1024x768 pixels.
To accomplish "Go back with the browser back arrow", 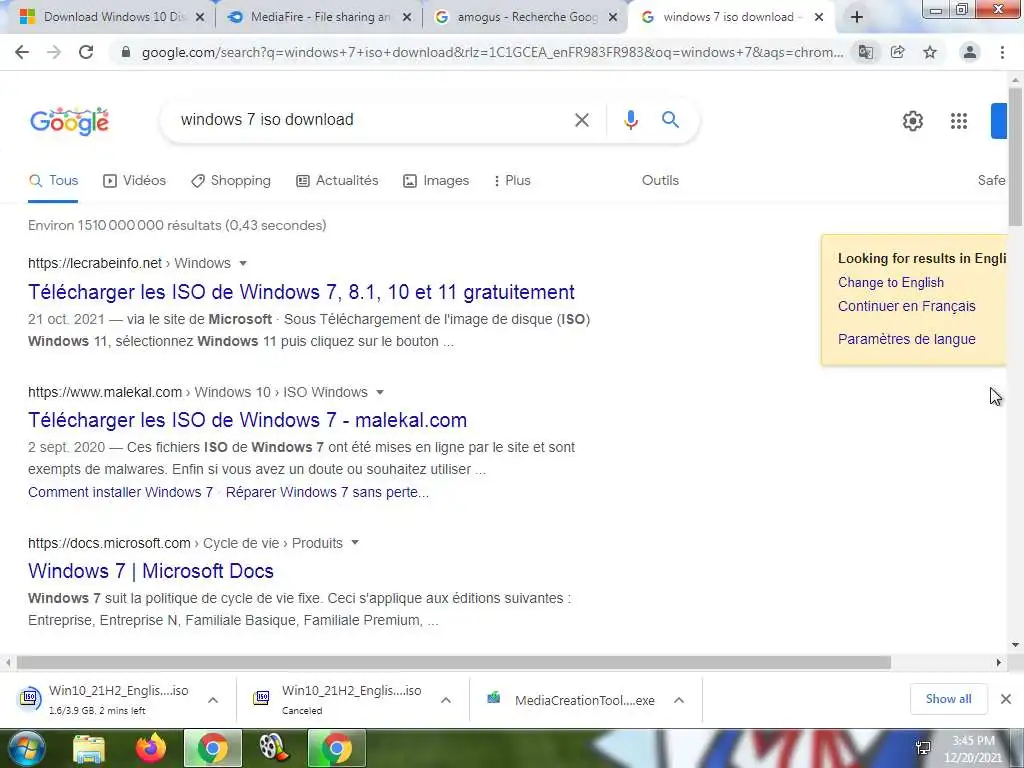I will 22,52.
